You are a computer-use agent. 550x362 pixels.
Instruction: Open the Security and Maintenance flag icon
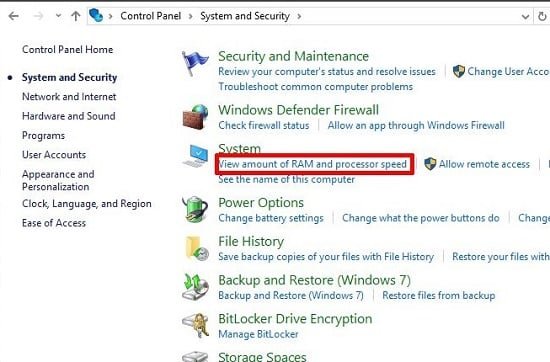[195, 63]
